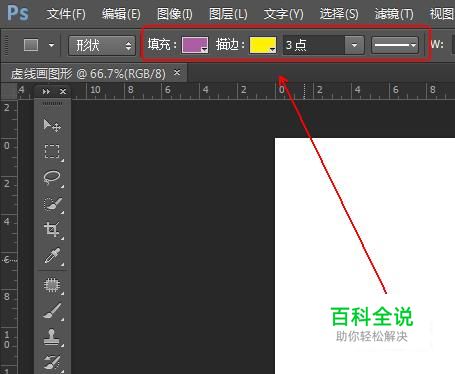Select the Spot Healing Brush tool

tap(52, 285)
